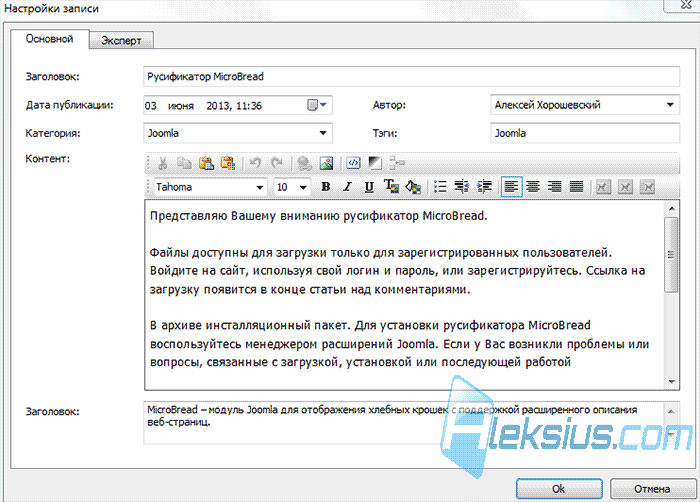
Task: Open the text color picker
Action: 391,187
